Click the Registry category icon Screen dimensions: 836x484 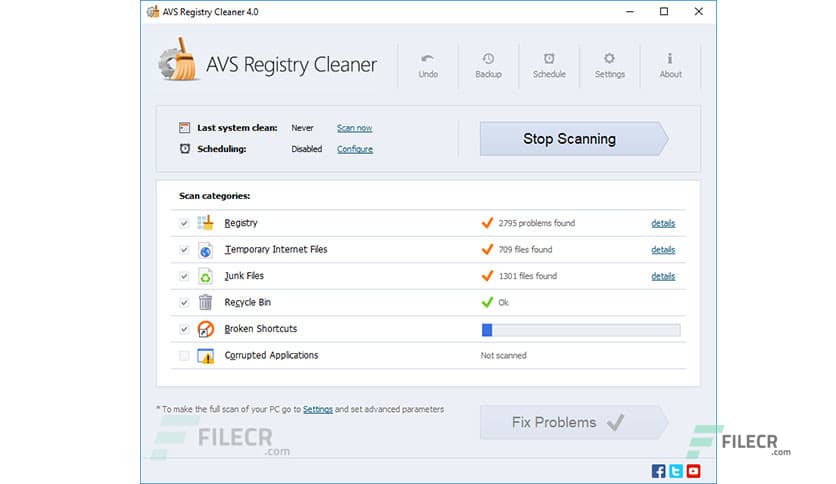(206, 223)
